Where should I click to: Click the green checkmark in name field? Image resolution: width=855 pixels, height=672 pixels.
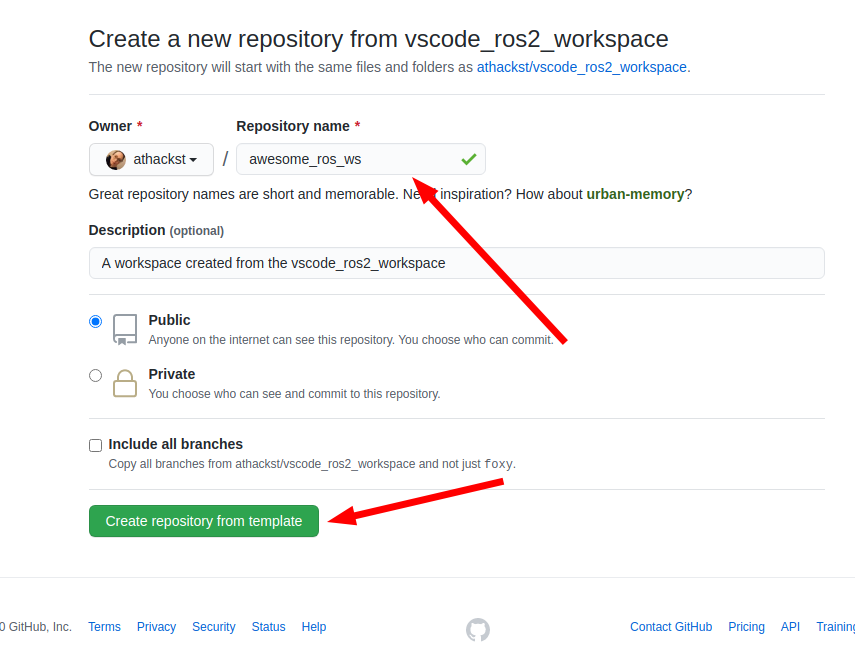(468, 159)
